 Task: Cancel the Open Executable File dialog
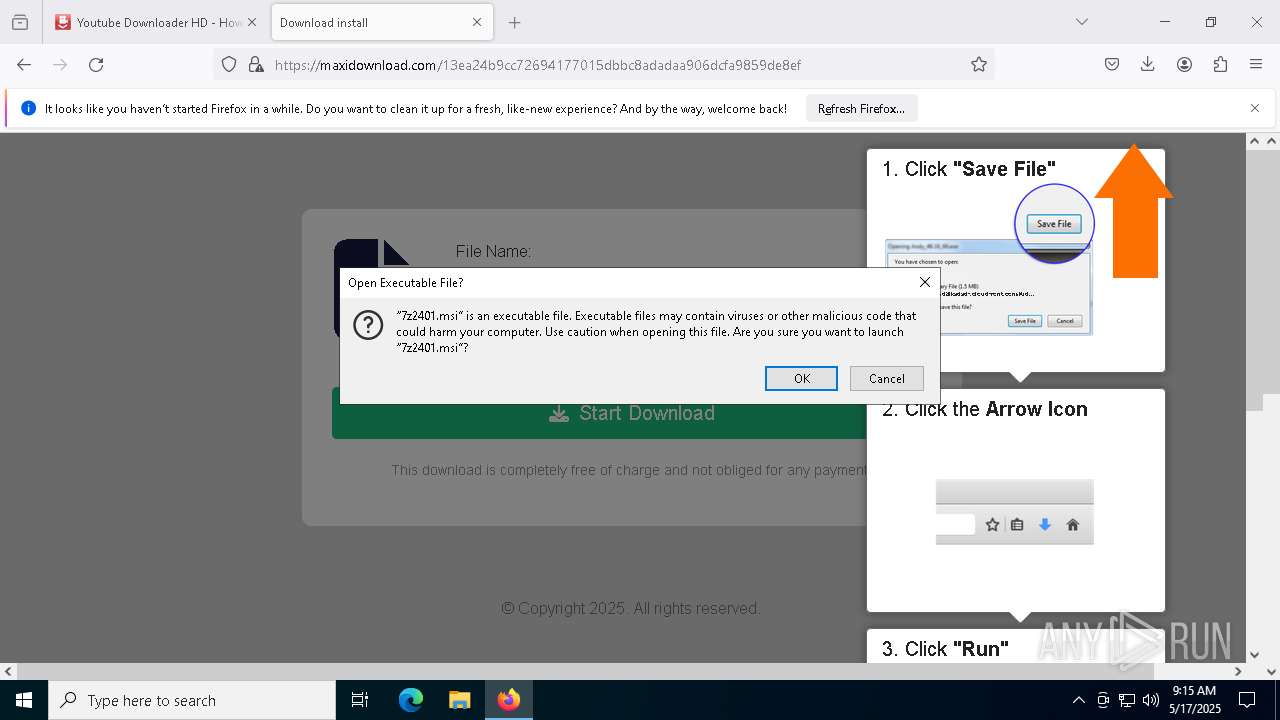coord(886,378)
